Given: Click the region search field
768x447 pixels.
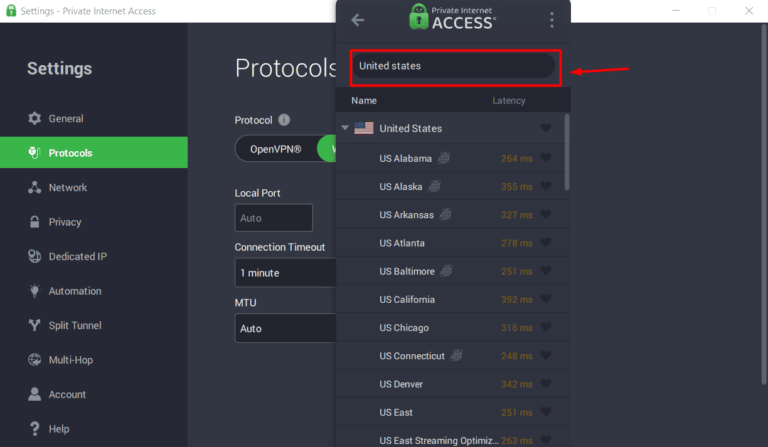Looking at the screenshot, I should tap(455, 66).
